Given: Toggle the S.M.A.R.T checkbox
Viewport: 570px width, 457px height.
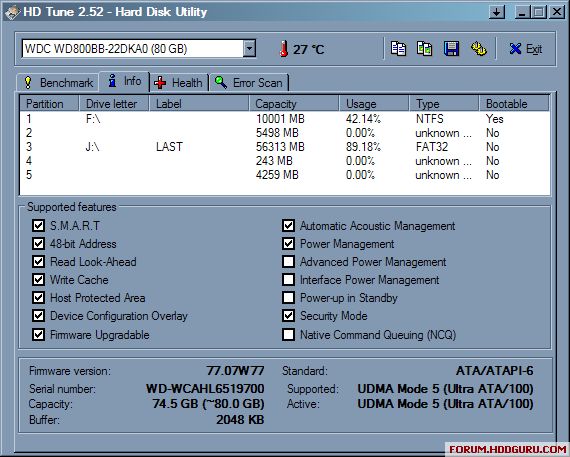Looking at the screenshot, I should pyautogui.click(x=39, y=225).
